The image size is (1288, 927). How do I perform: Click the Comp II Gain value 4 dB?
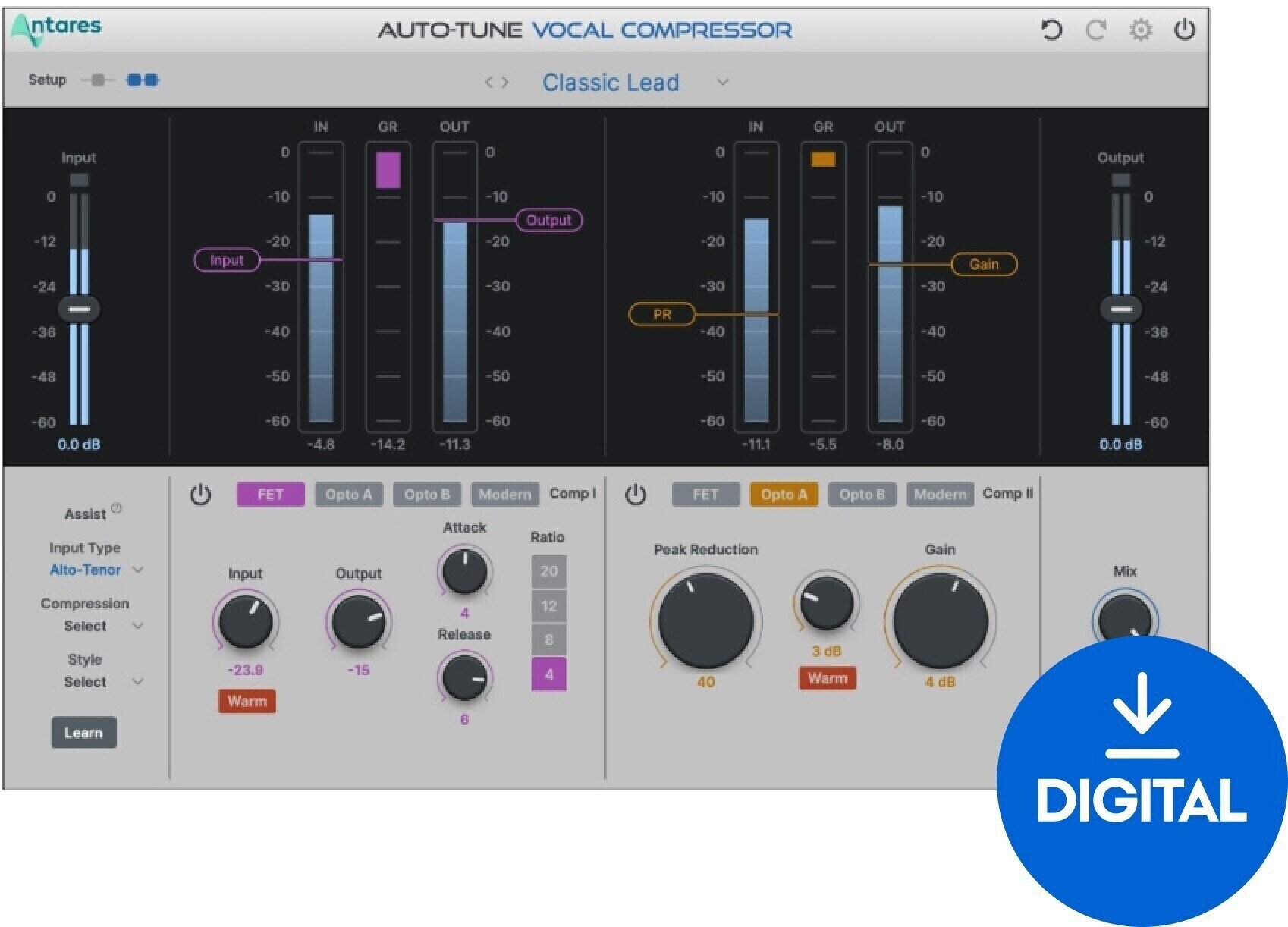point(941,682)
